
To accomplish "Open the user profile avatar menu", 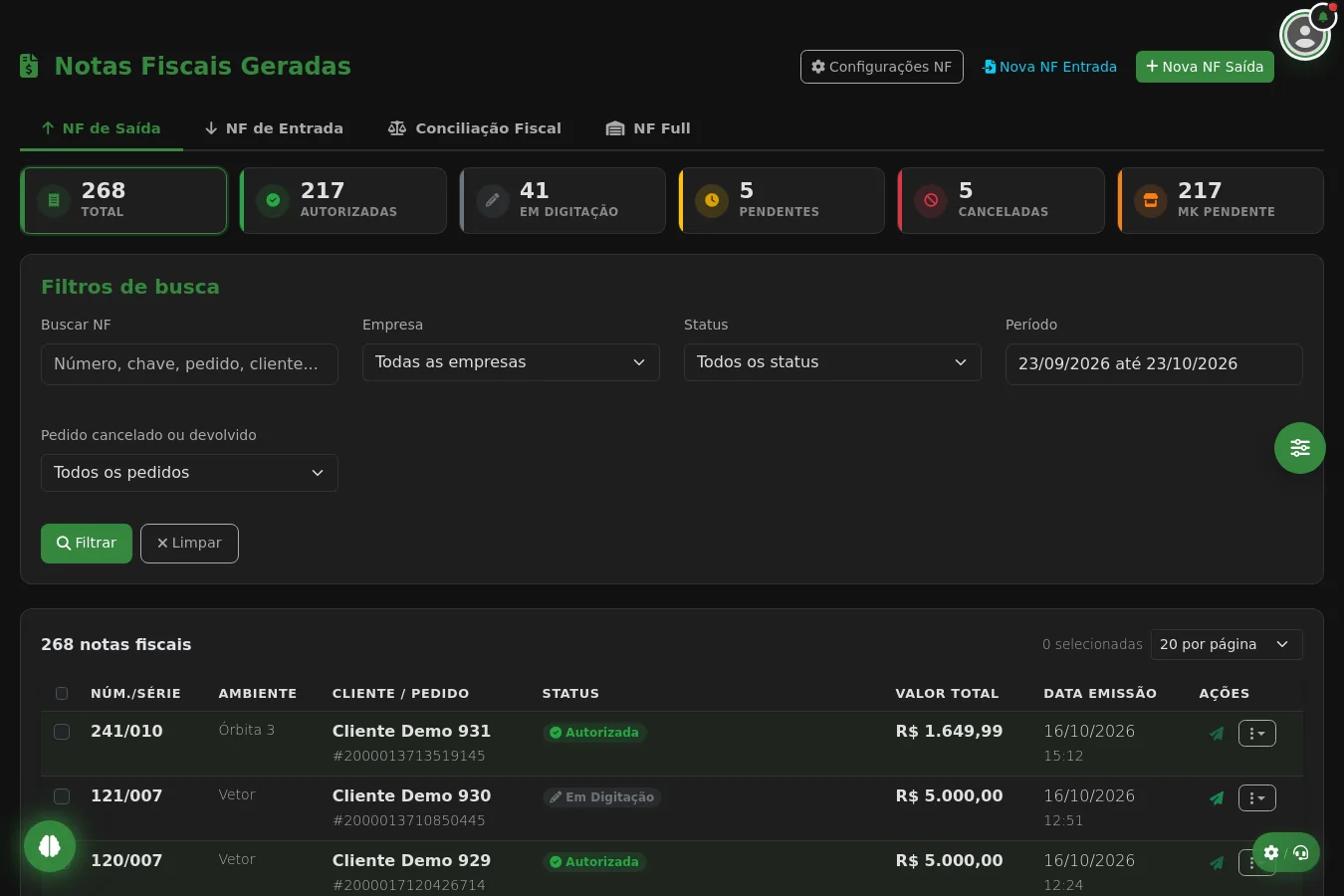I will pyautogui.click(x=1304, y=36).
